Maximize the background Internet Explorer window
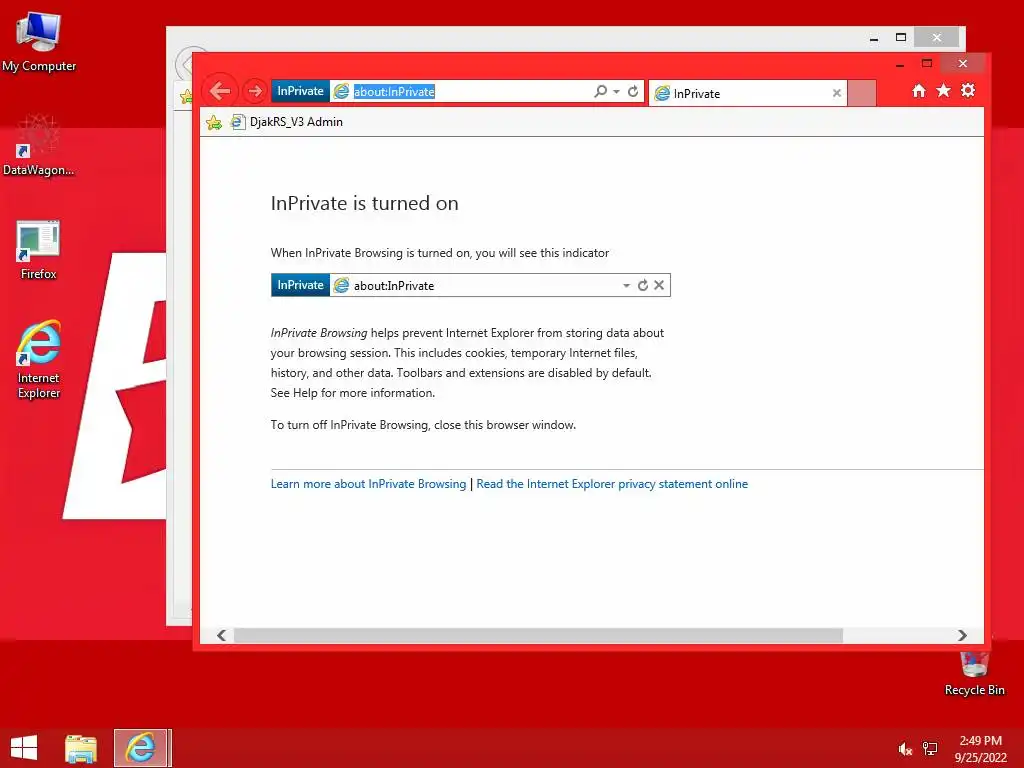The image size is (1024, 768). tap(901, 38)
